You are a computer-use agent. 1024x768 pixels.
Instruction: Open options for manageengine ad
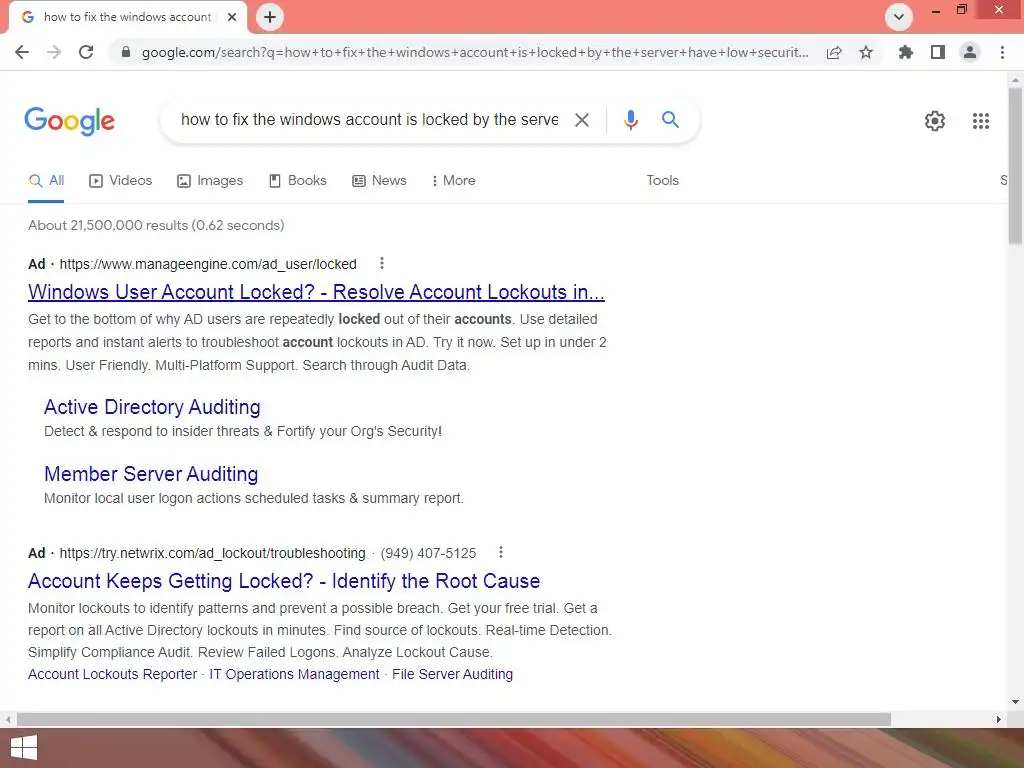[x=382, y=263]
